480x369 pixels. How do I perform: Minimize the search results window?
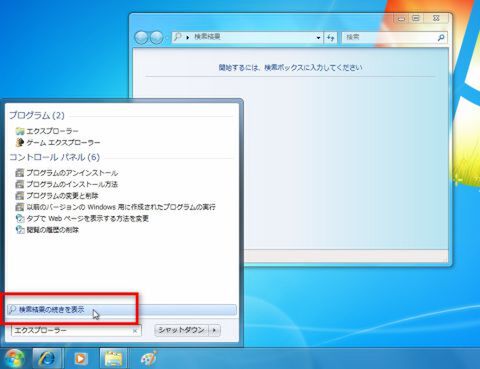(x=401, y=19)
